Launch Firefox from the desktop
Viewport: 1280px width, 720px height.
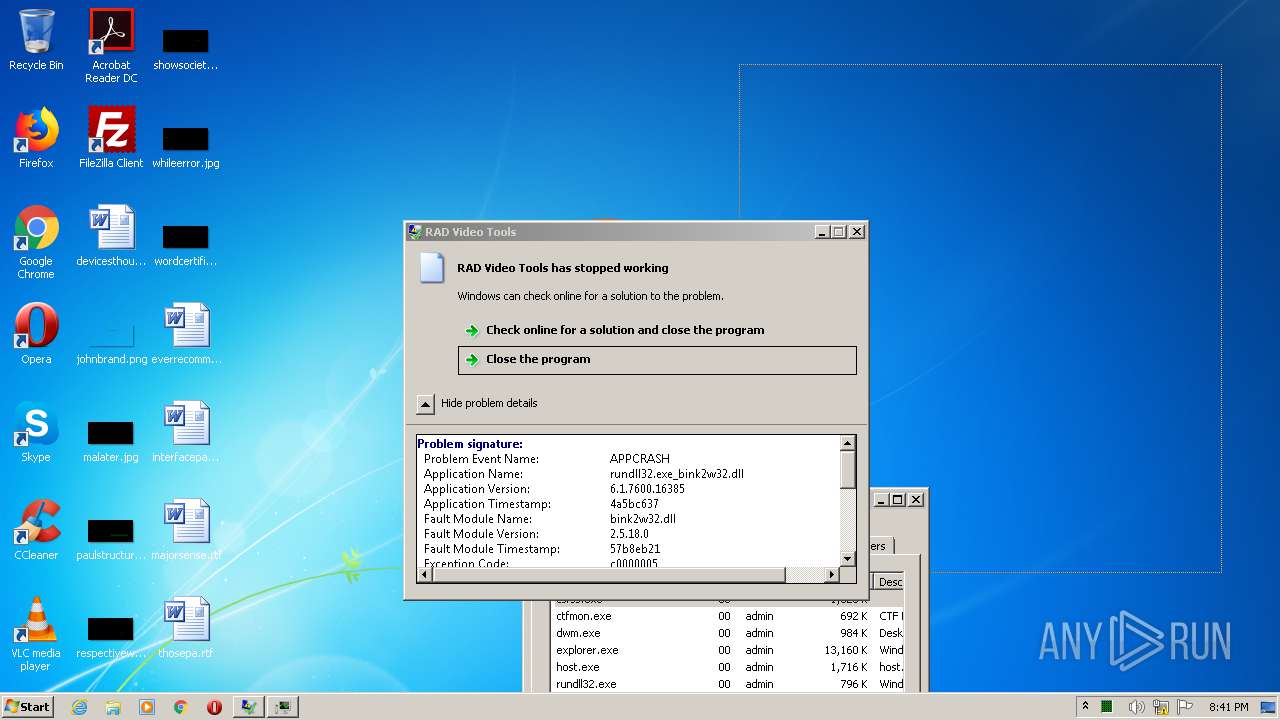coord(36,138)
